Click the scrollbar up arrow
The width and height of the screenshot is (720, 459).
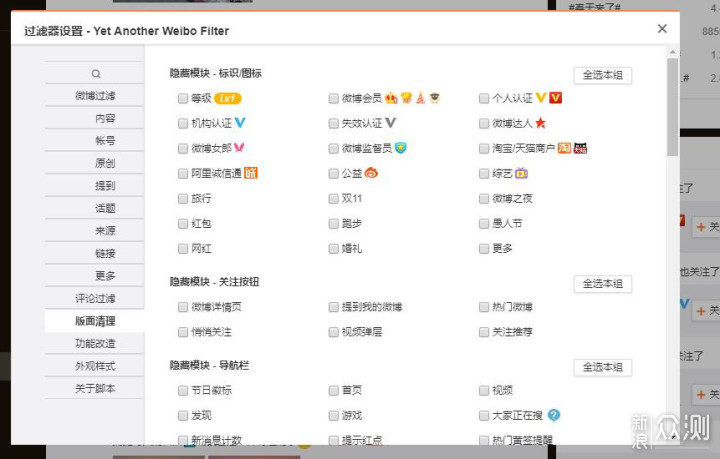[673, 52]
